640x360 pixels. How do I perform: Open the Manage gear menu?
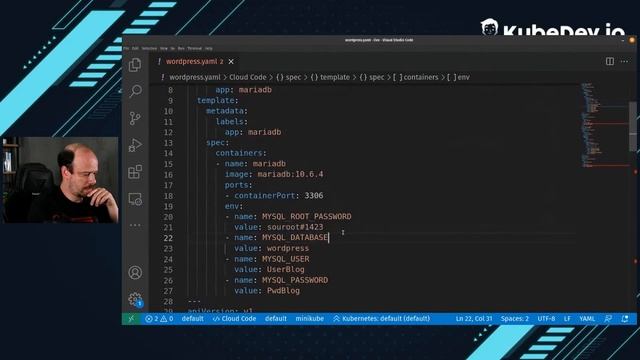pyautogui.click(x=135, y=299)
